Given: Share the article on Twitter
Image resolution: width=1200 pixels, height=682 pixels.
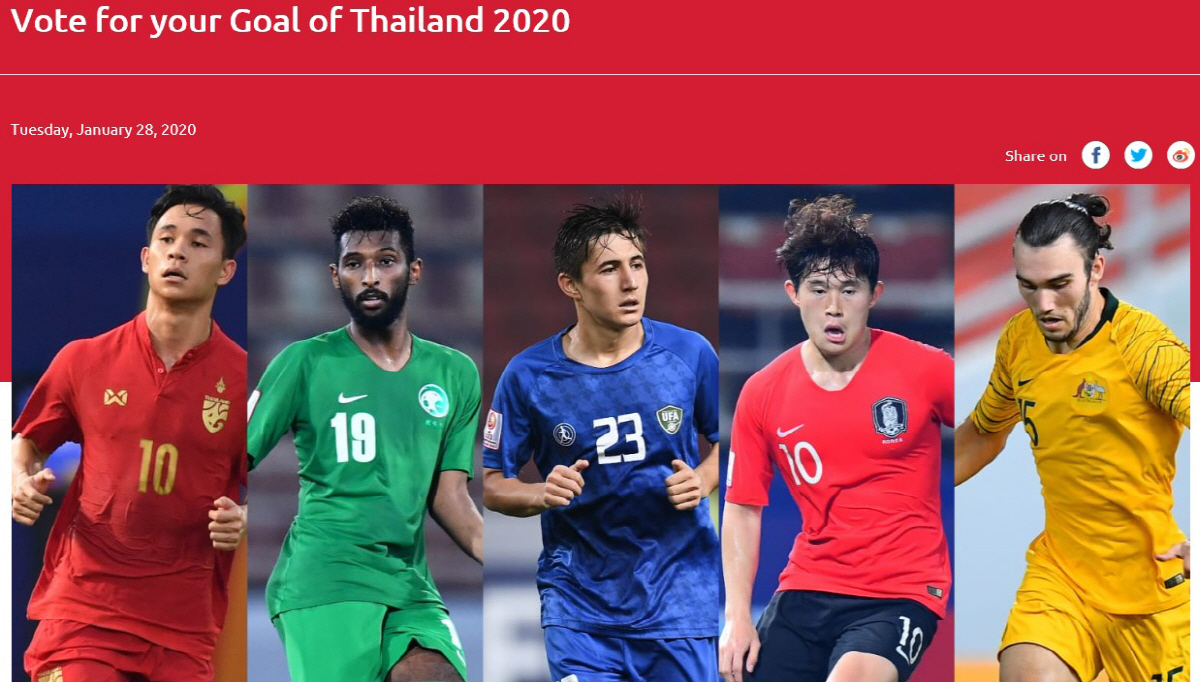Looking at the screenshot, I should (1138, 155).
